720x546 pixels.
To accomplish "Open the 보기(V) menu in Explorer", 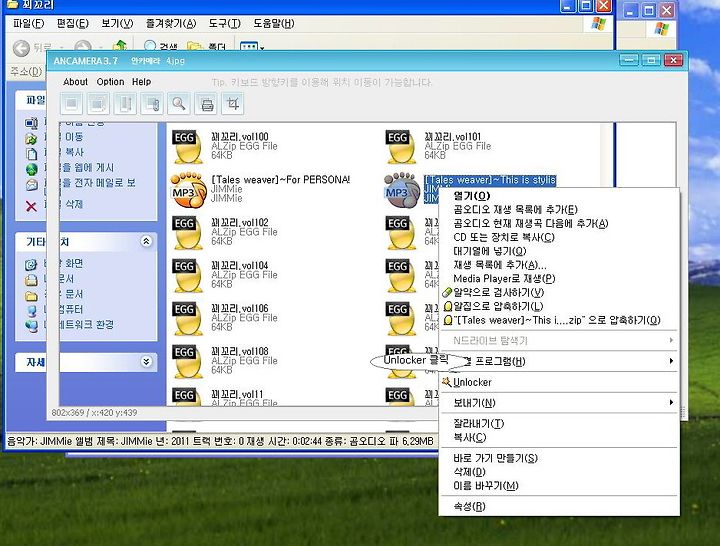I will (x=117, y=23).
